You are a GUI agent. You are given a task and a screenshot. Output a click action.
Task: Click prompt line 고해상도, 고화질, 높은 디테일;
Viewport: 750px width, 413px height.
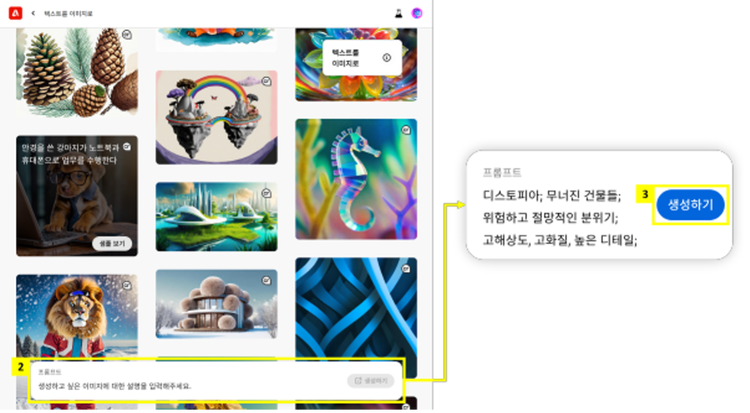click(x=560, y=240)
